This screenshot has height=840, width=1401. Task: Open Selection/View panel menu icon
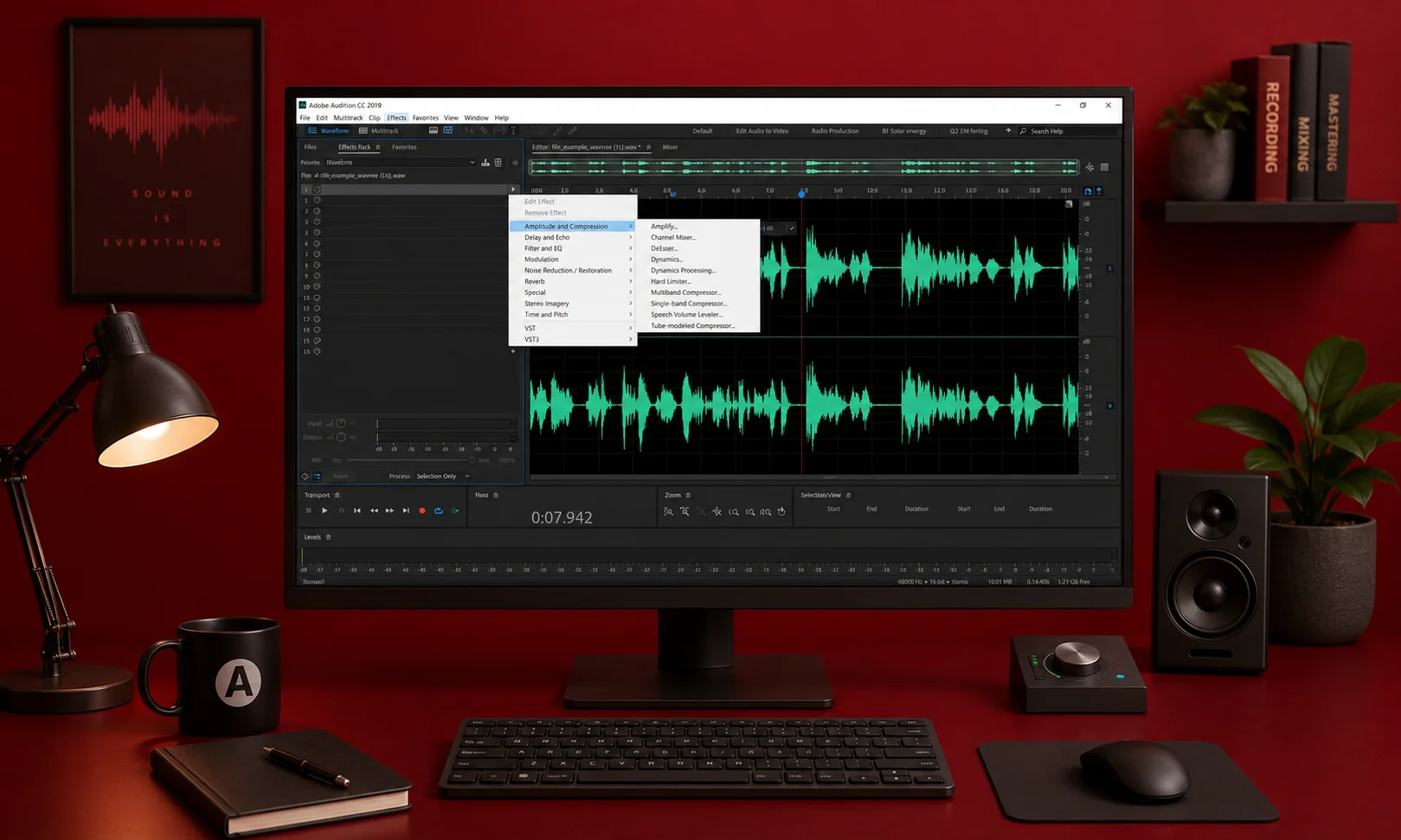(x=848, y=495)
